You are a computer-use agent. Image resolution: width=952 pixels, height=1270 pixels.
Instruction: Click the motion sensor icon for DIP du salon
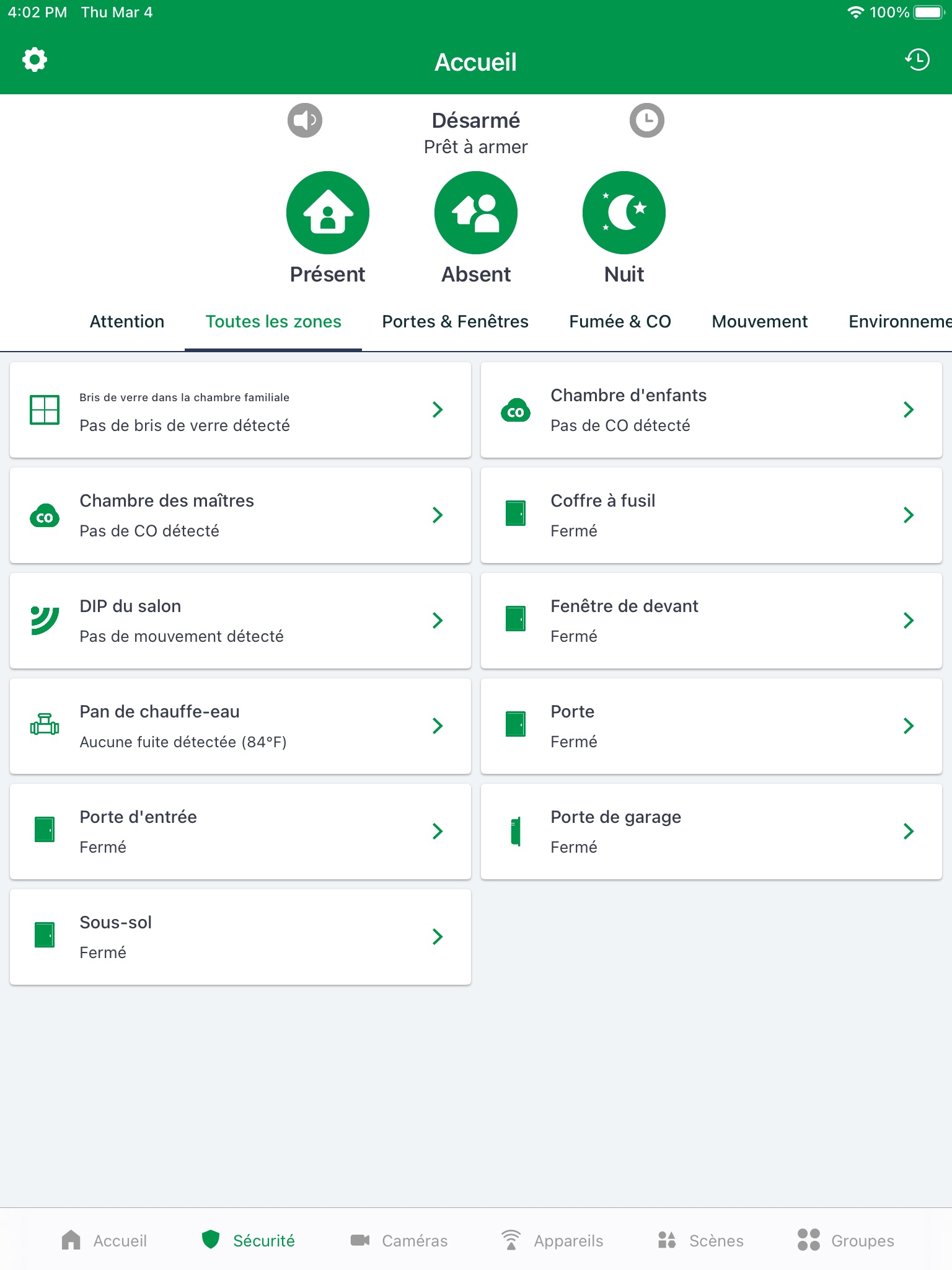coord(45,620)
